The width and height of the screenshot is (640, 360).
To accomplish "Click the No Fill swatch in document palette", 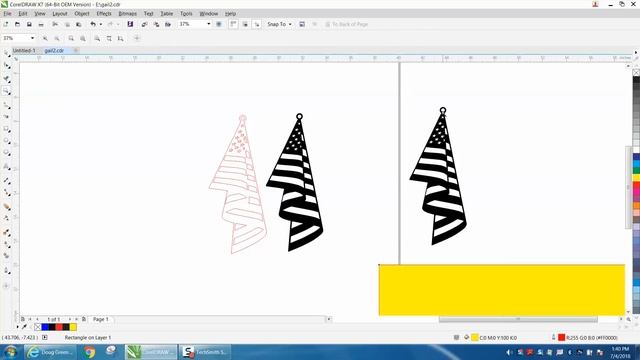I will click(x=38, y=327).
